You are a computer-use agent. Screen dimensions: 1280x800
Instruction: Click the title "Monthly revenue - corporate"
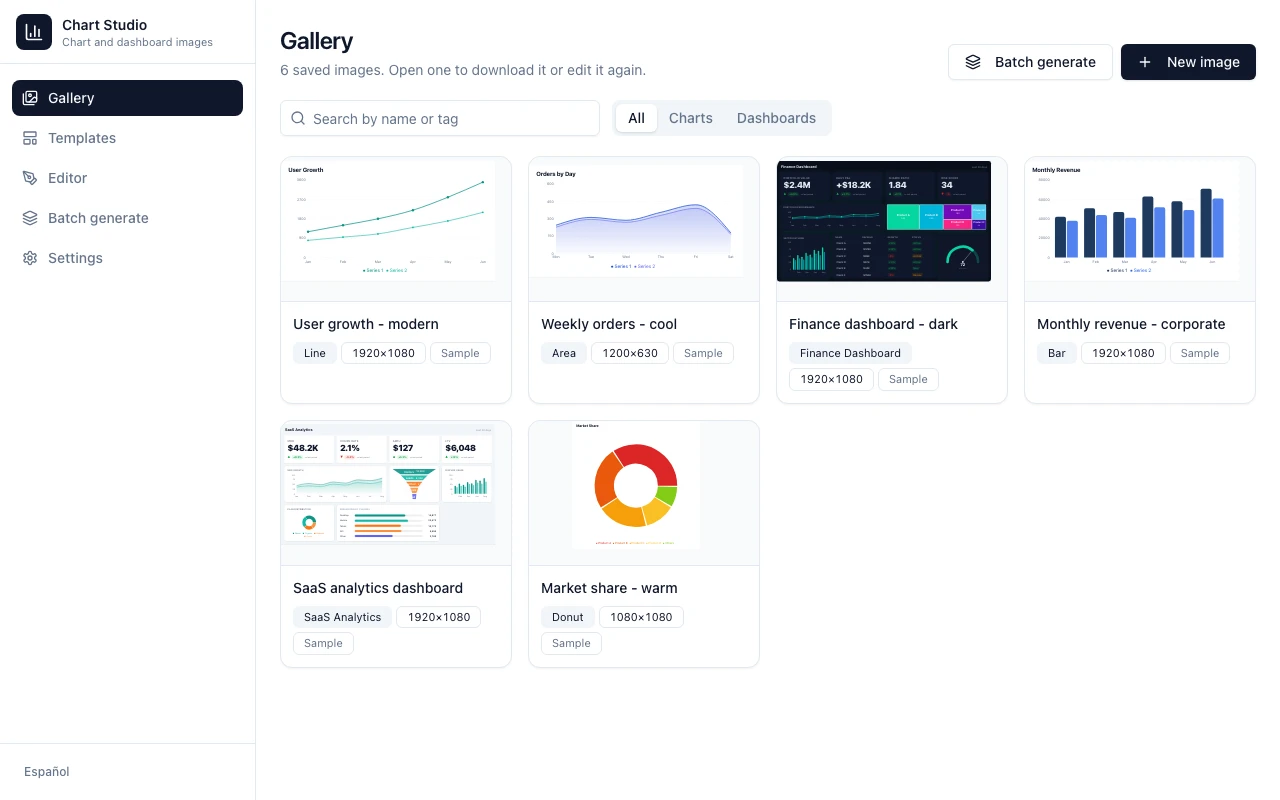(1131, 324)
